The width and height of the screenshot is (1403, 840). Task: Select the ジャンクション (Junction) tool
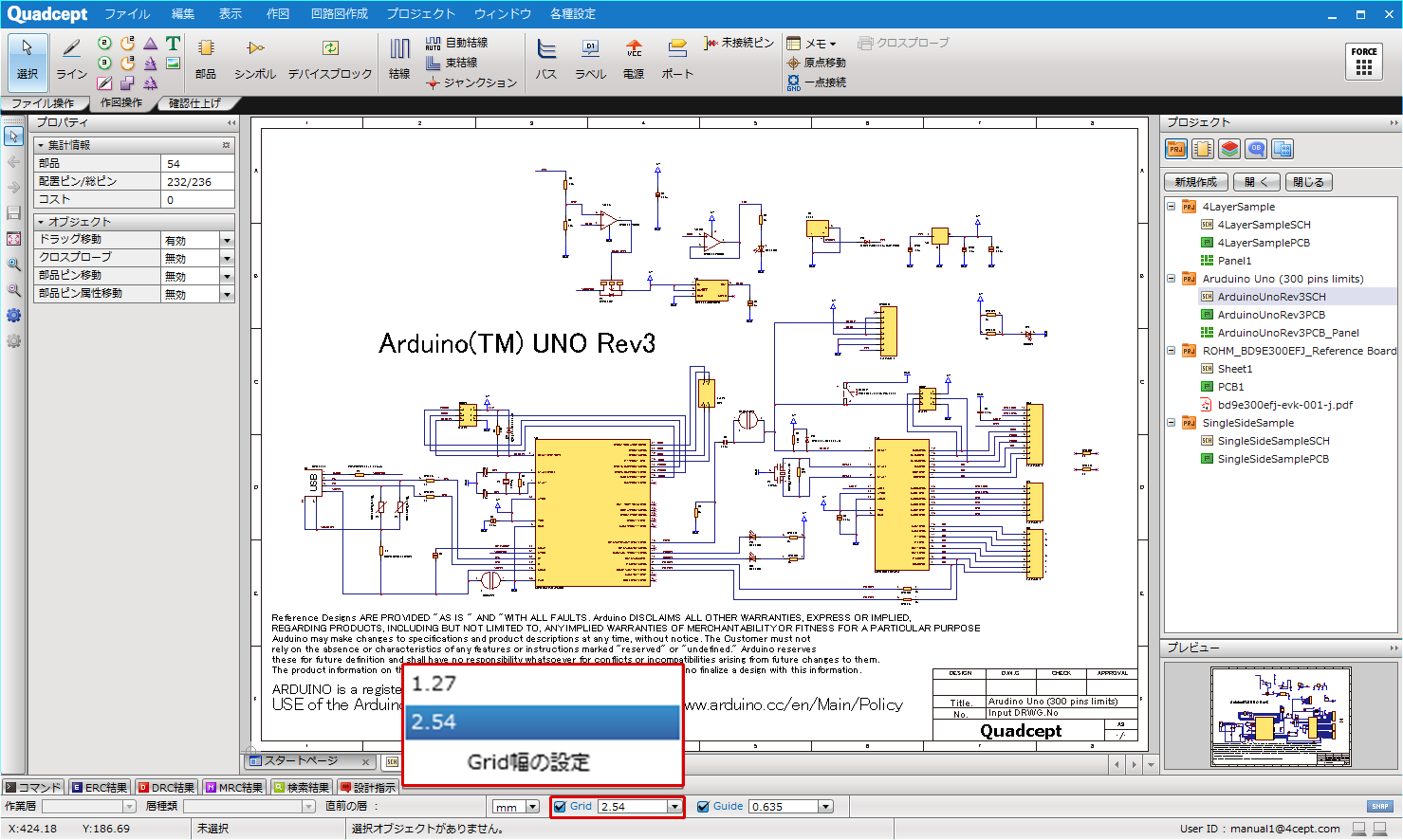tap(471, 82)
